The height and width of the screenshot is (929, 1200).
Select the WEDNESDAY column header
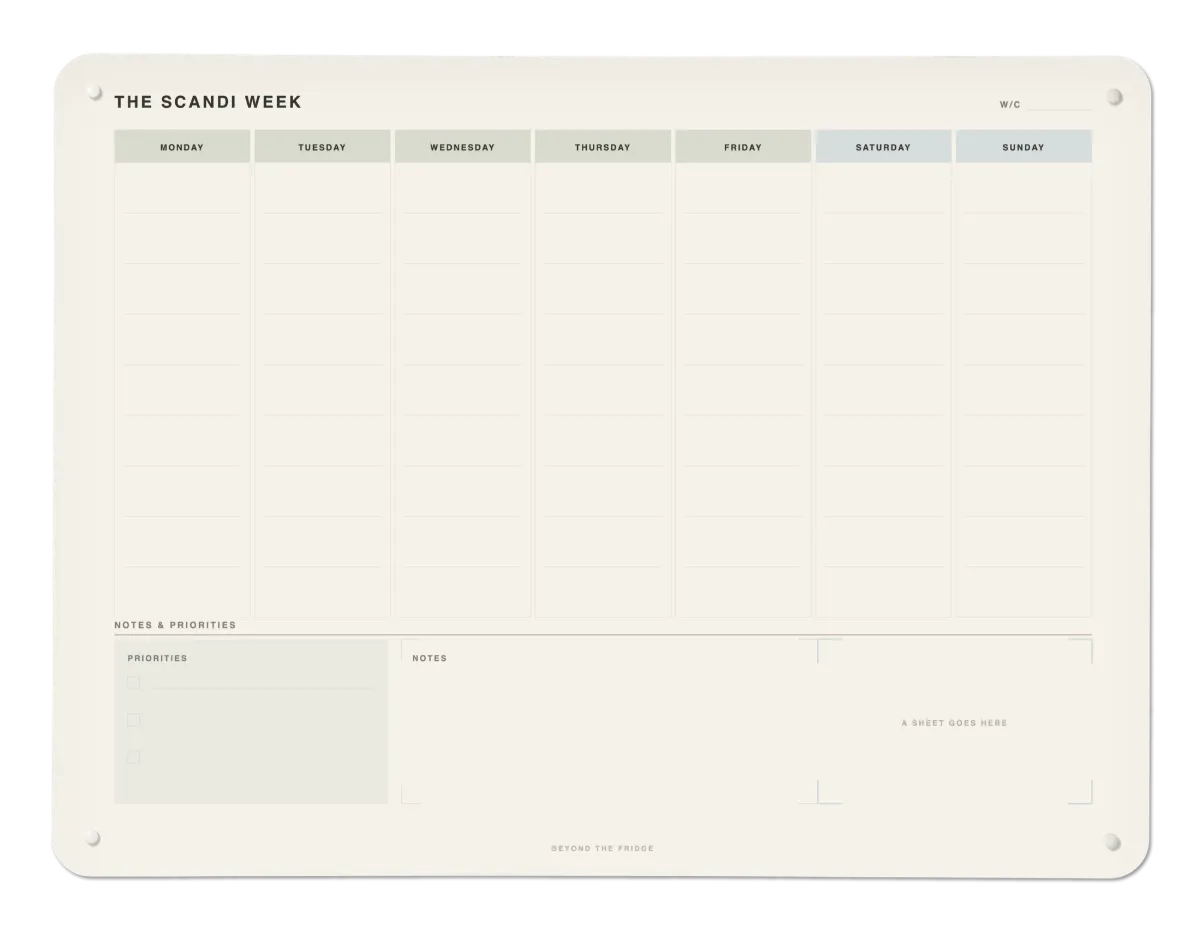462,147
